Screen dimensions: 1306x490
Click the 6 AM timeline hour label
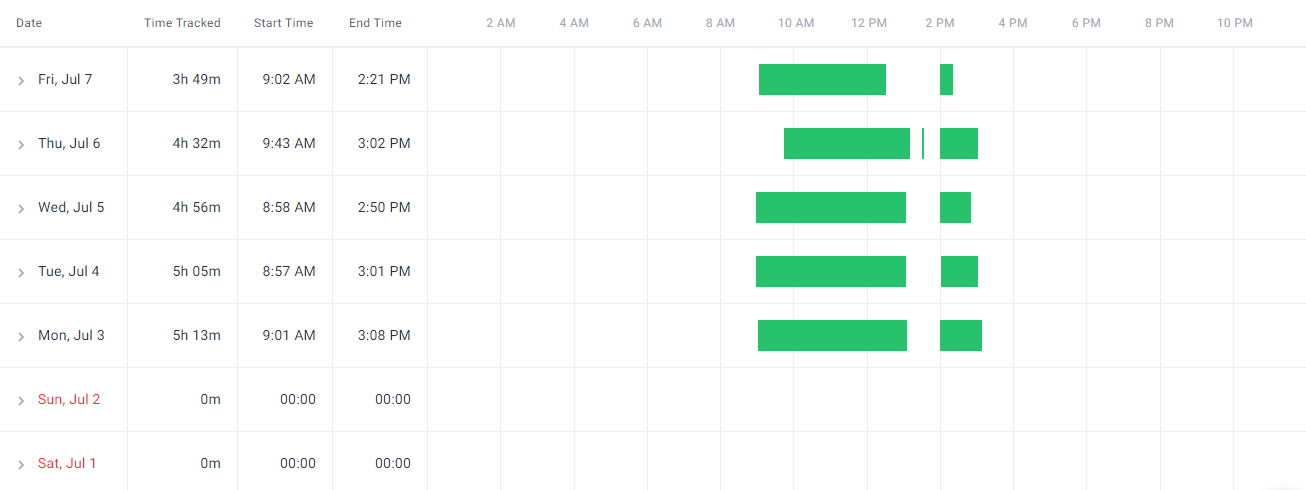(x=647, y=23)
